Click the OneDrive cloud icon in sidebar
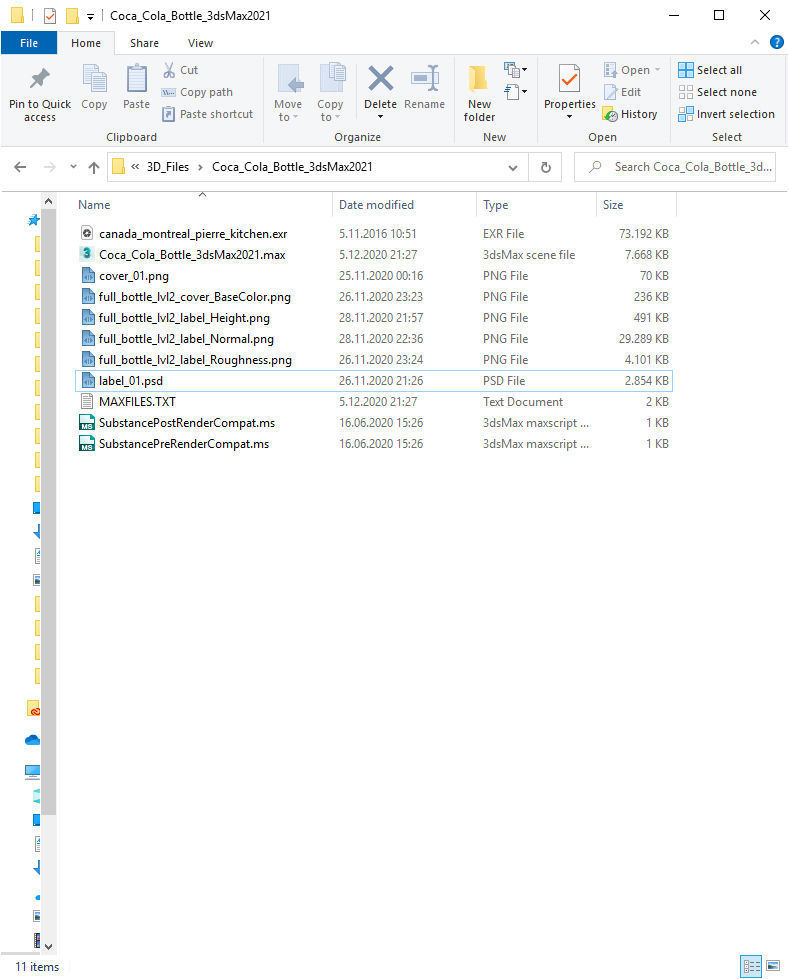This screenshot has height=979, width=789. pos(32,740)
